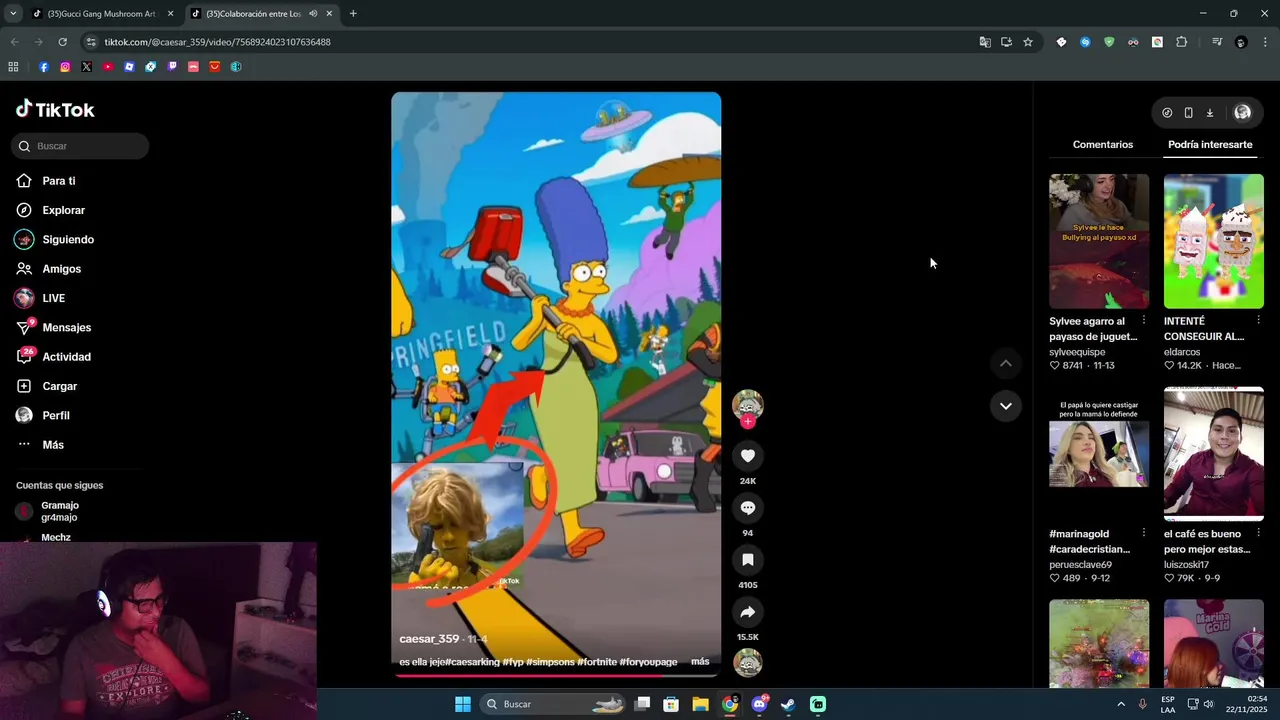
Task: Open the Chrome three-dot menu
Action: 1265,42
